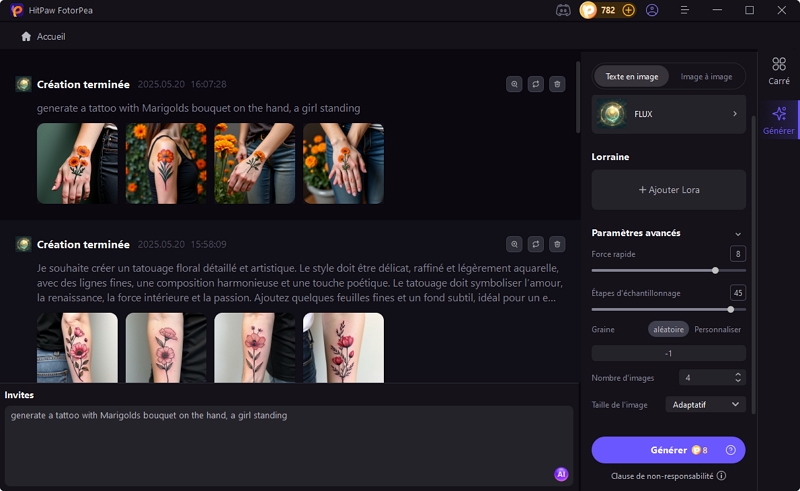Image resolution: width=800 pixels, height=491 pixels.
Task: Click the settings panel vertical scrollbar
Action: click(753, 264)
